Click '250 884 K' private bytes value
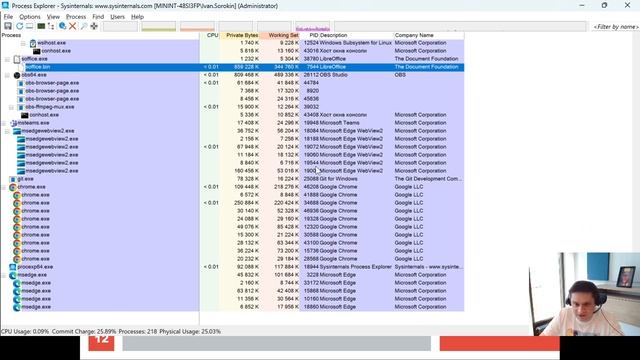This screenshot has height=360, width=640. 246,203
